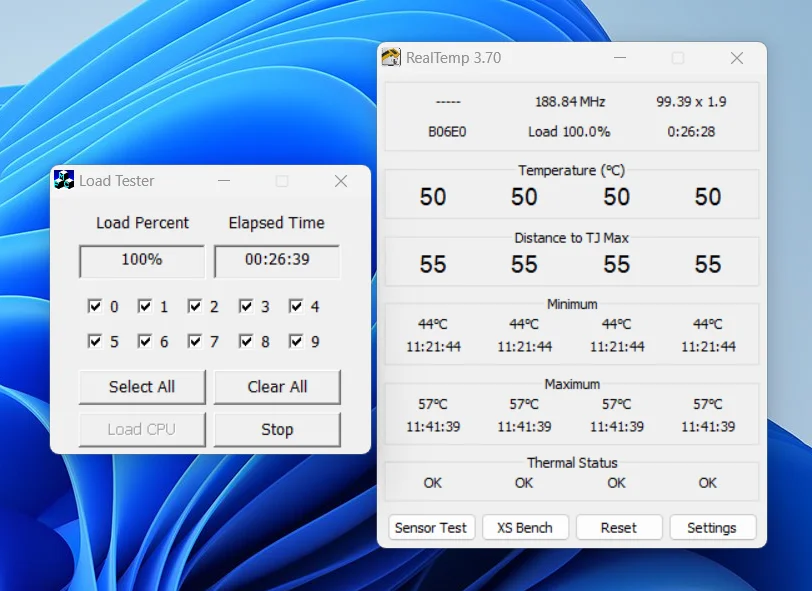Click the Load Percent 100% field
The width and height of the screenshot is (812, 591).
(x=142, y=261)
